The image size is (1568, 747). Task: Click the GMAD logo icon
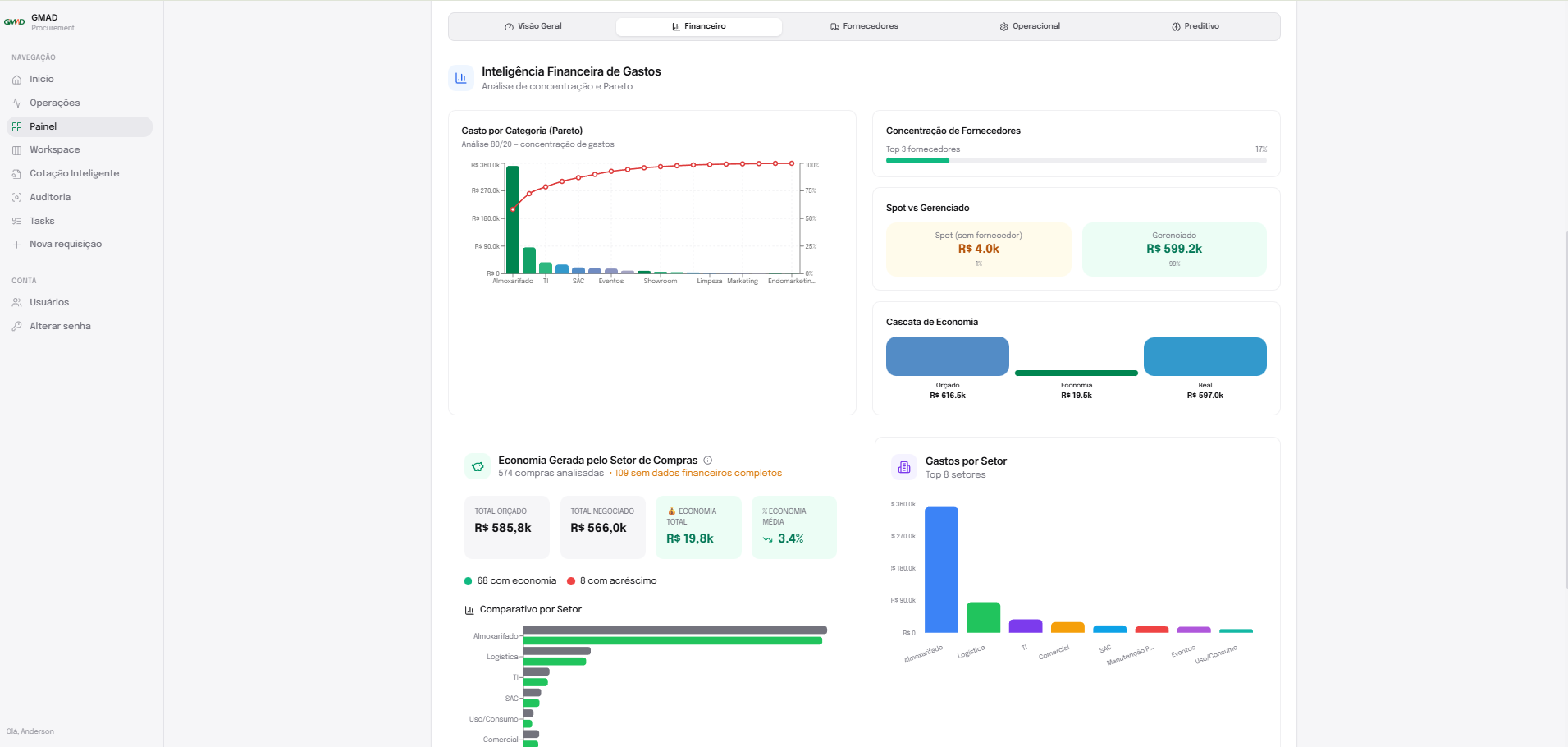tap(15, 22)
